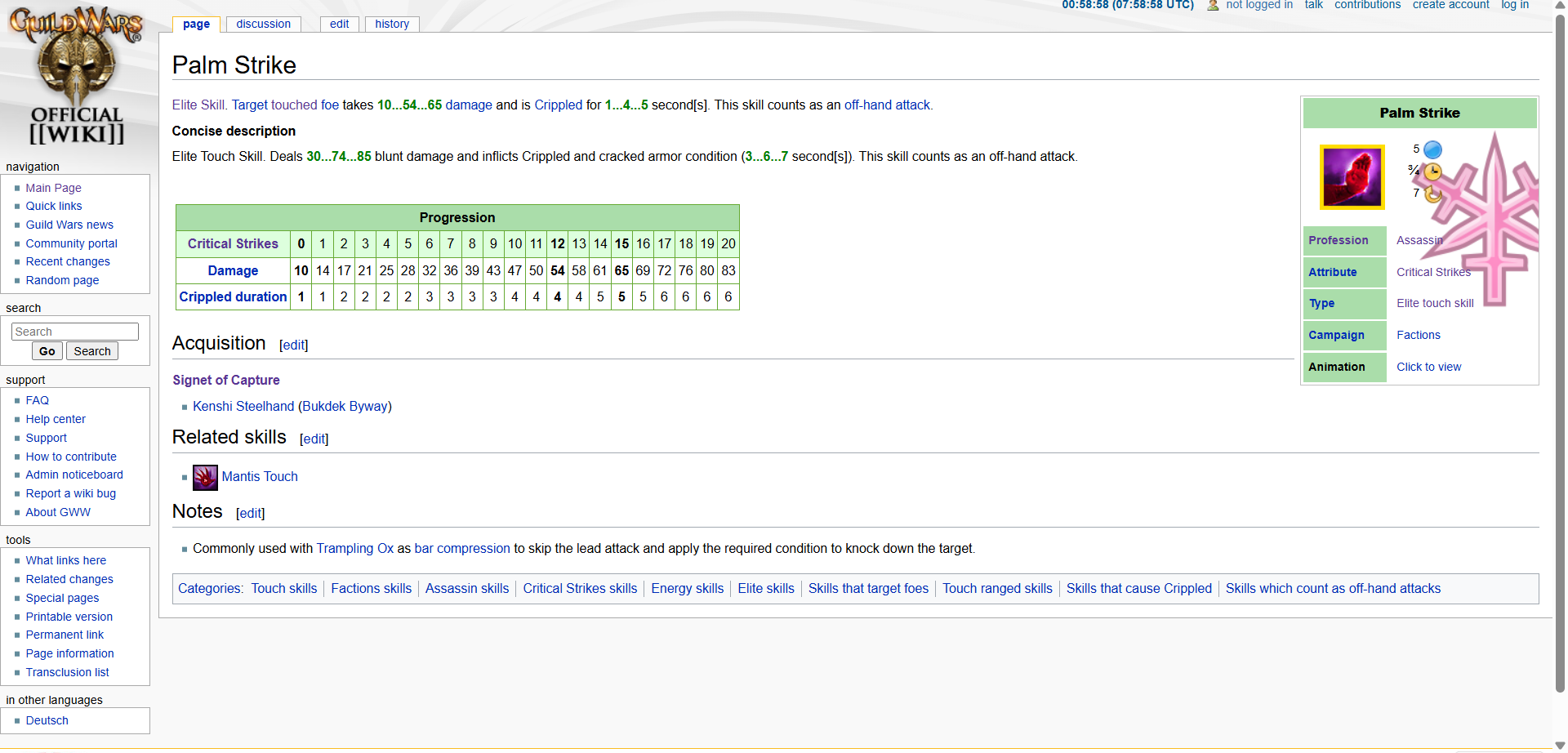
Task: Click the create account link
Action: pyautogui.click(x=1450, y=5)
